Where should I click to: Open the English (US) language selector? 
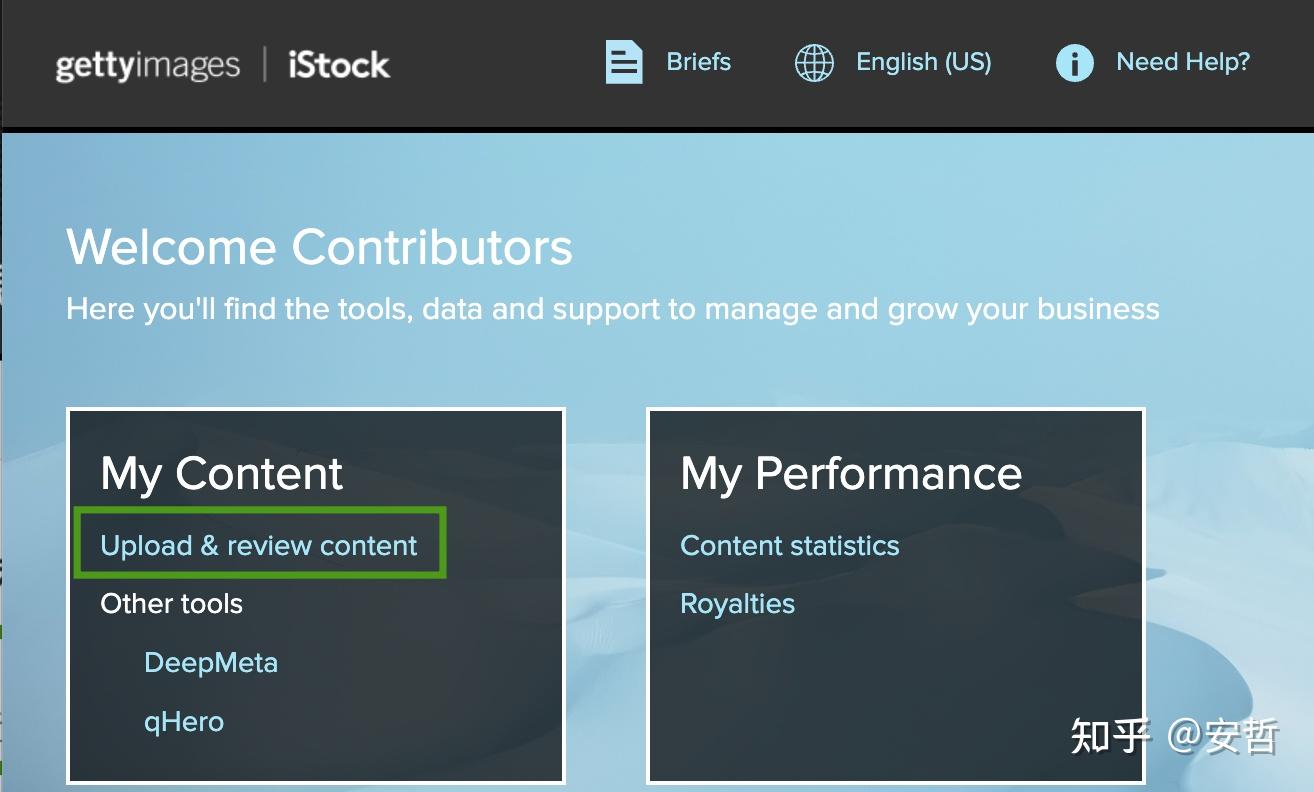[x=923, y=62]
